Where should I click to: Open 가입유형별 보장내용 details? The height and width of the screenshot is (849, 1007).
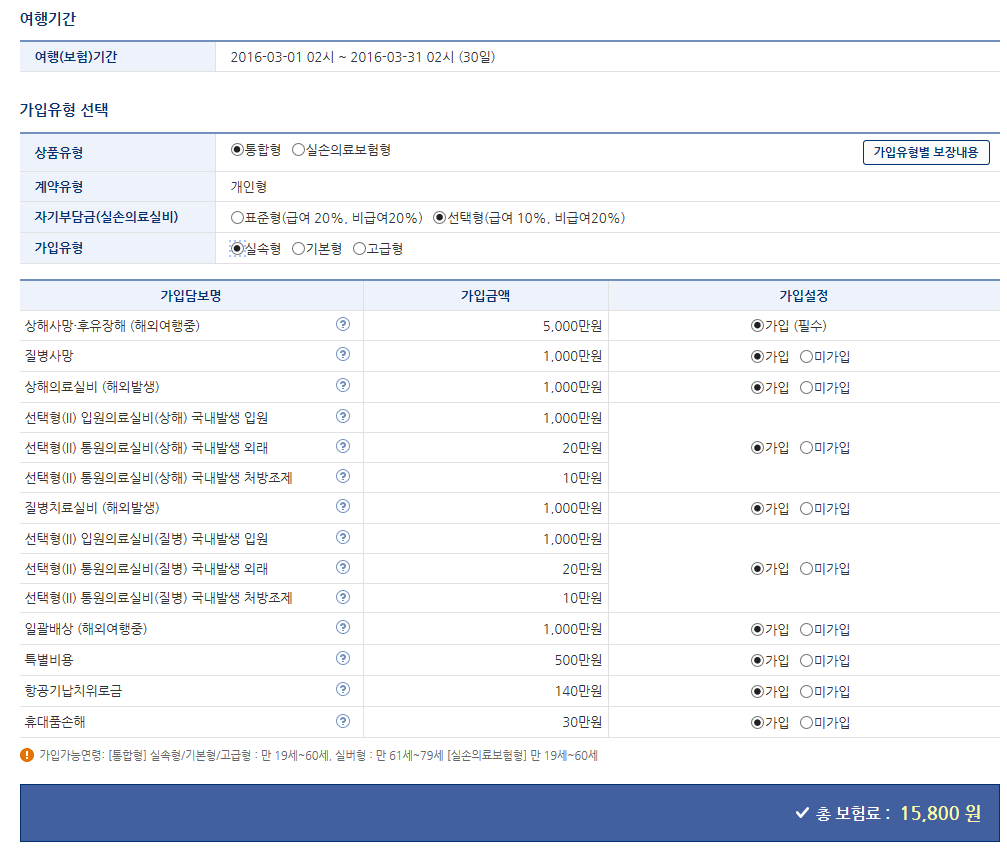[x=926, y=152]
